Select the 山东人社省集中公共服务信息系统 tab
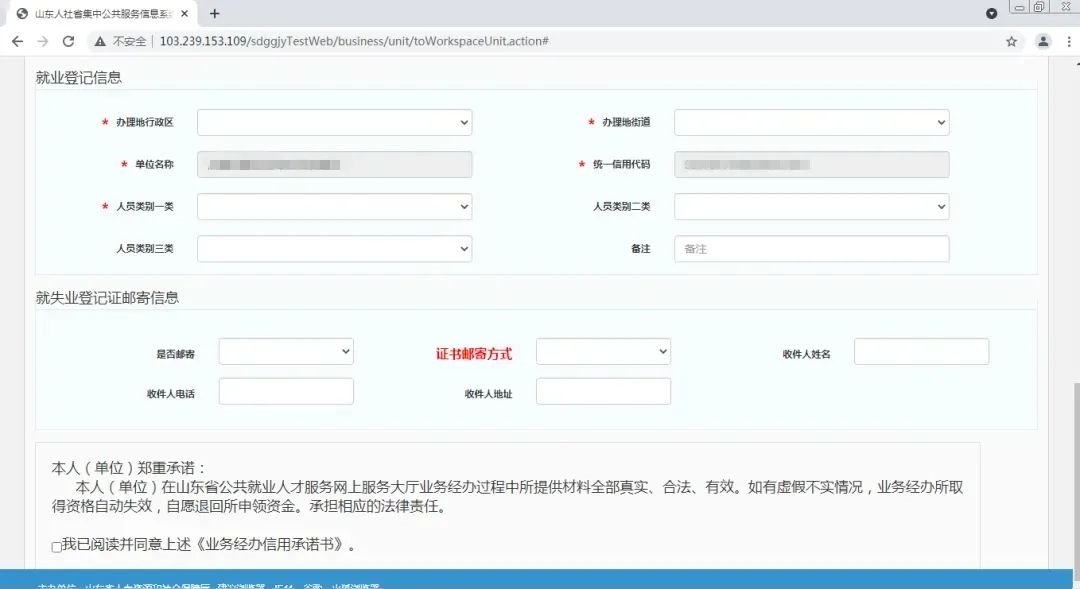The image size is (1080, 589). [x=103, y=13]
